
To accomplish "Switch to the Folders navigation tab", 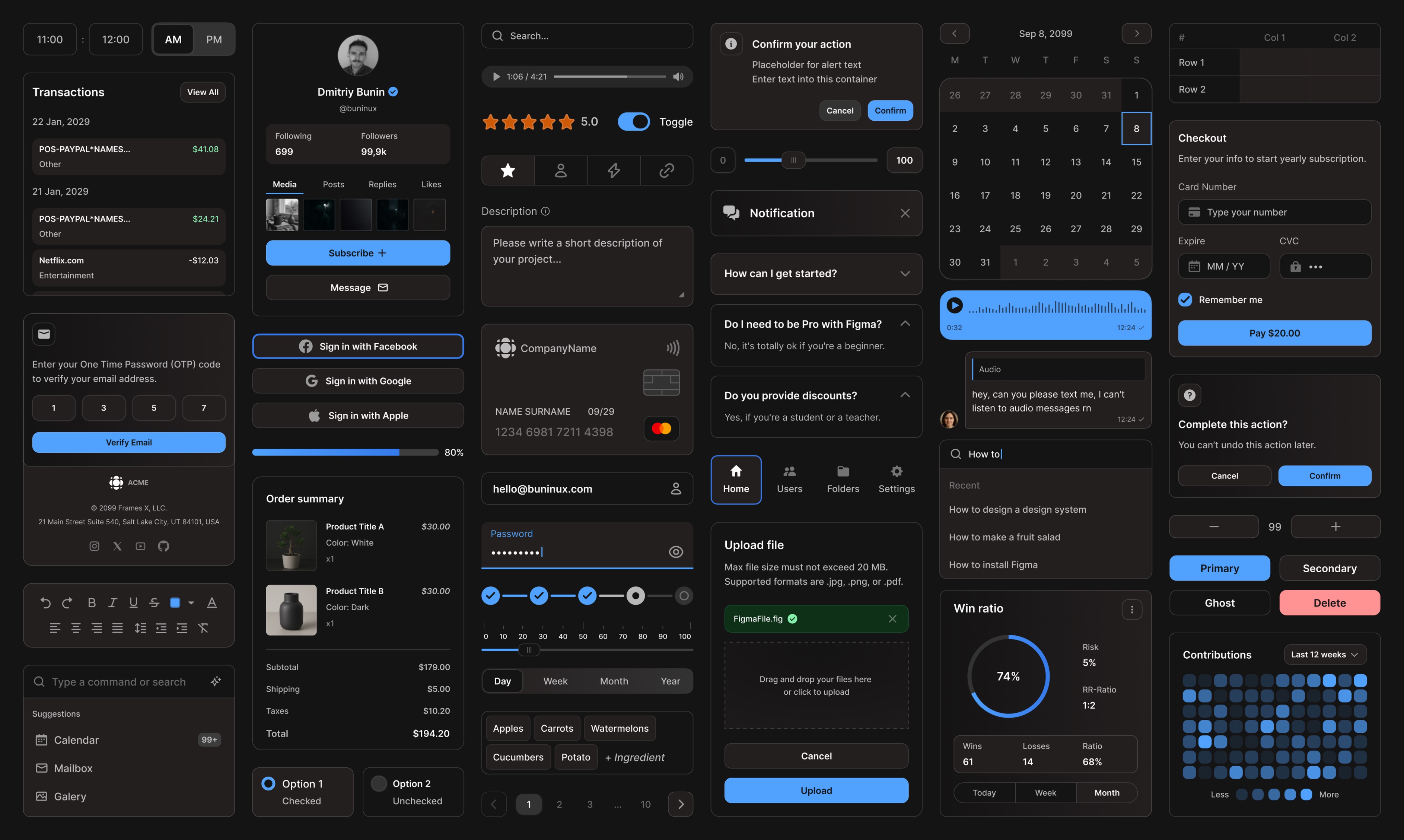I will (843, 479).
